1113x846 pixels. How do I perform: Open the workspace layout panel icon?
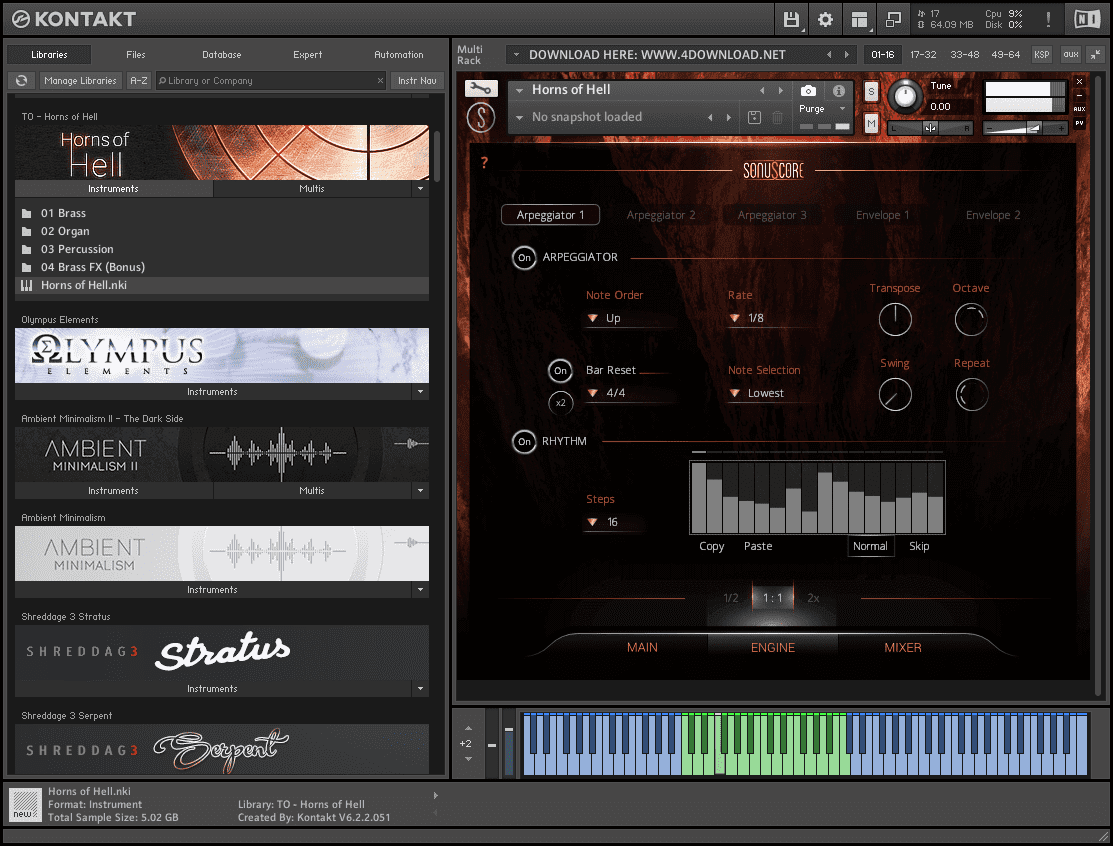859,20
